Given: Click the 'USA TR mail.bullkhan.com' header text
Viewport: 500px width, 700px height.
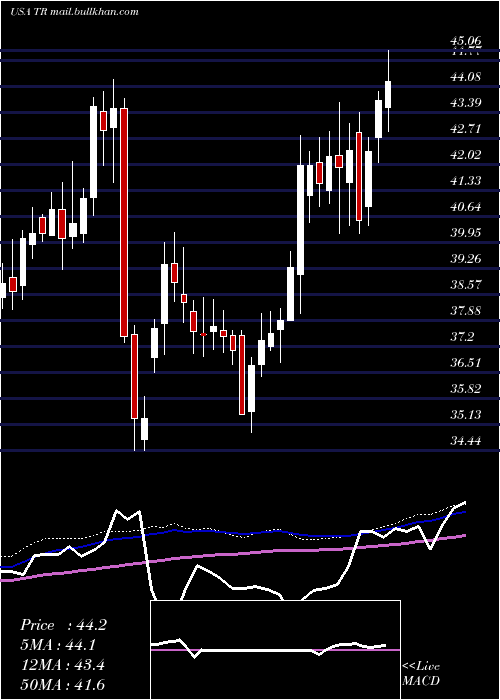Looking at the screenshot, I should pos(74,12).
